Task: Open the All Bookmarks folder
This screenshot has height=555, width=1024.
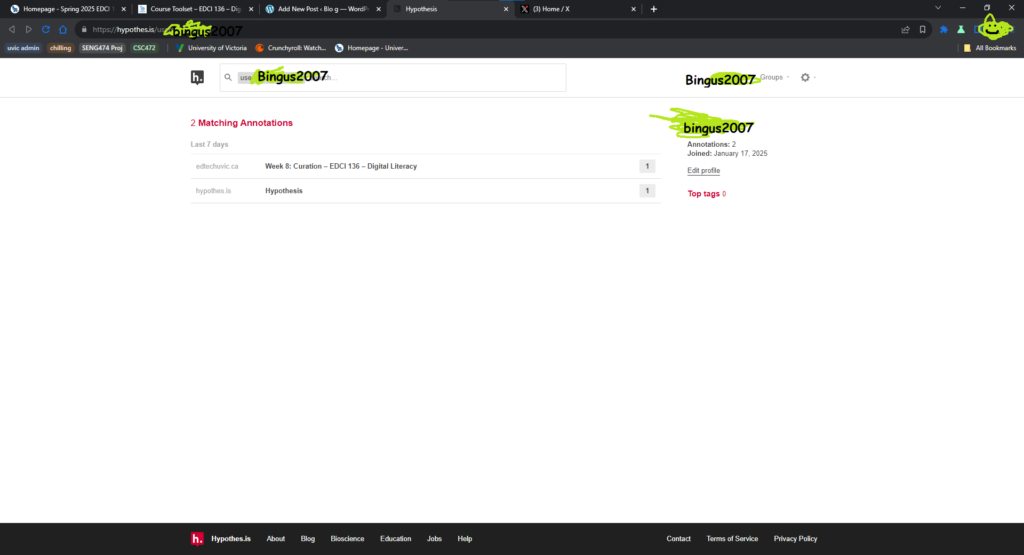Action: coord(990,48)
